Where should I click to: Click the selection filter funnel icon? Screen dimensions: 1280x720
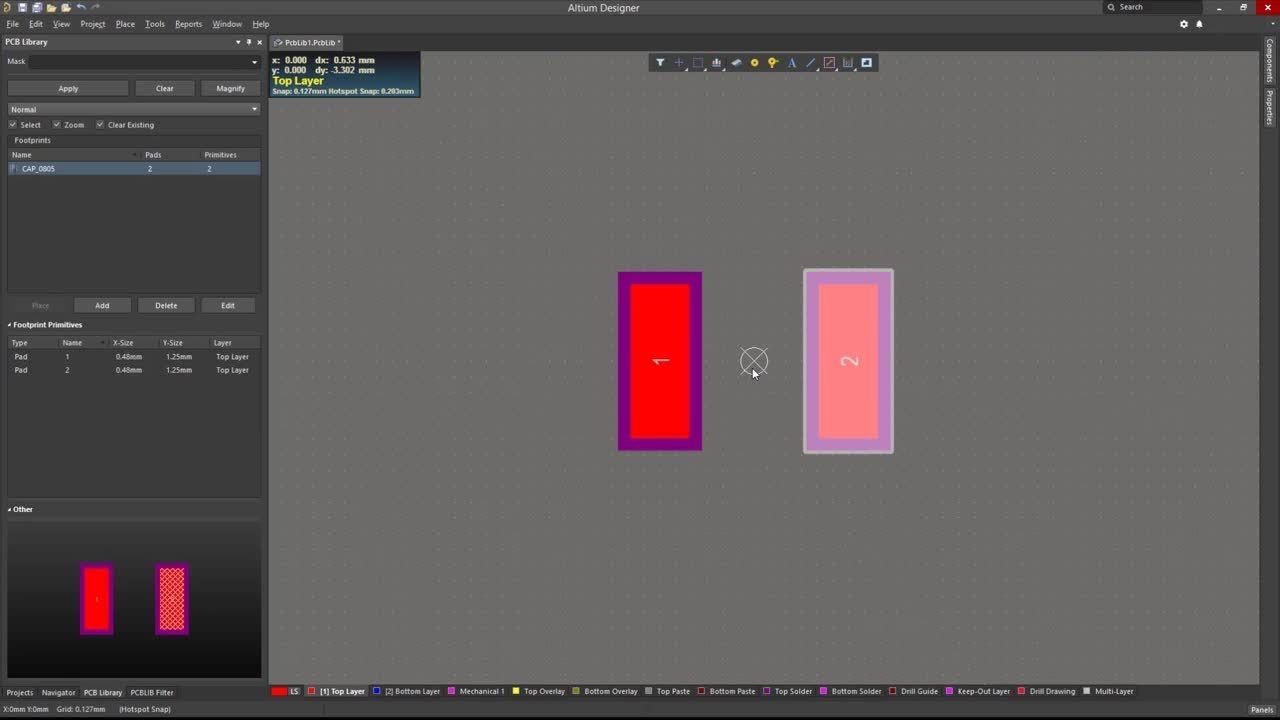[660, 62]
